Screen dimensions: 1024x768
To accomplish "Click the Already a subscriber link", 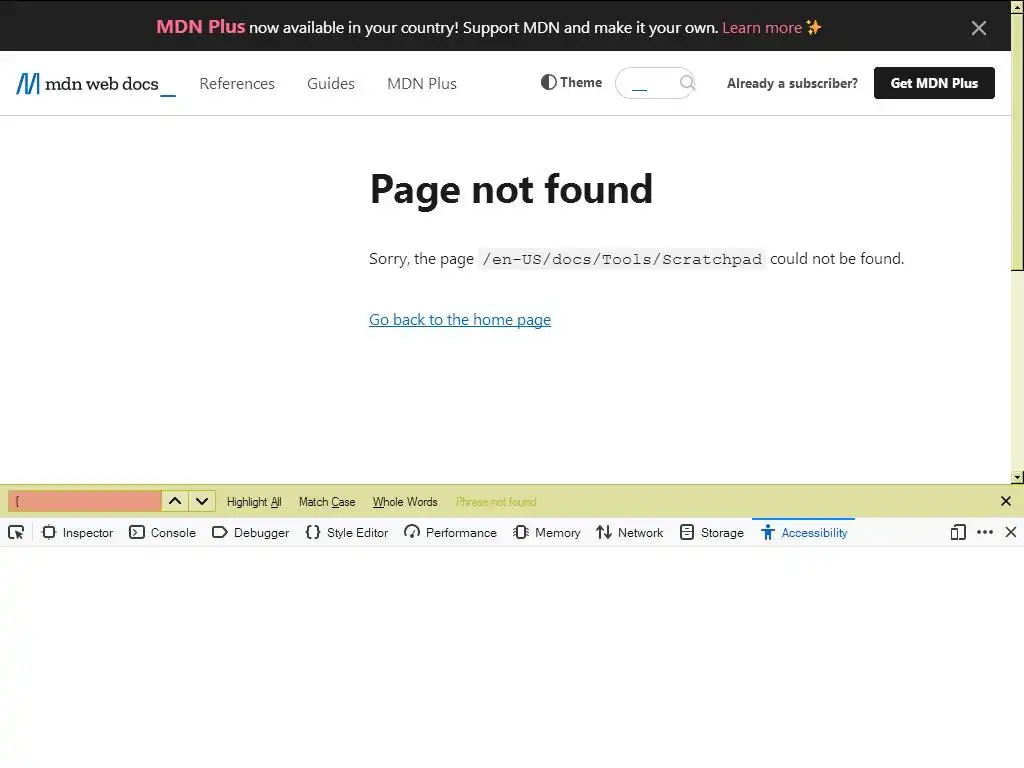I will 792,83.
